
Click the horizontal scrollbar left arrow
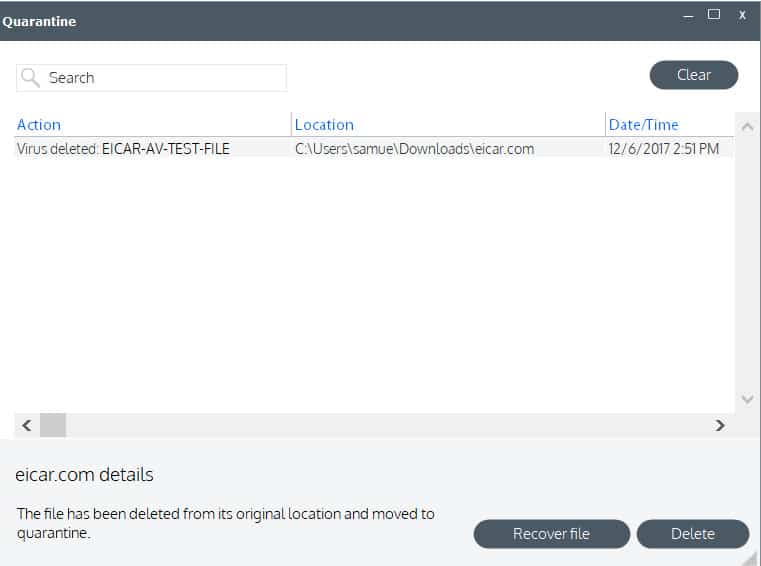pyautogui.click(x=27, y=426)
